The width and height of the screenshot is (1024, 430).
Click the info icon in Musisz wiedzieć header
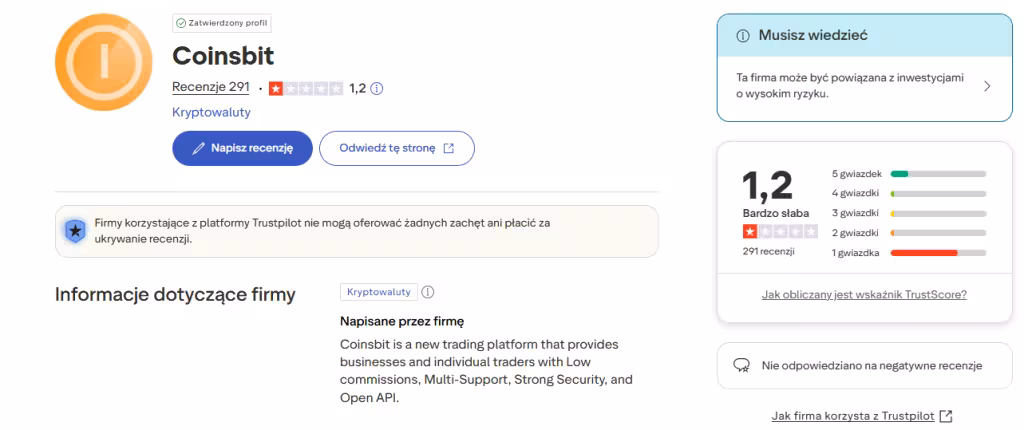tap(743, 36)
